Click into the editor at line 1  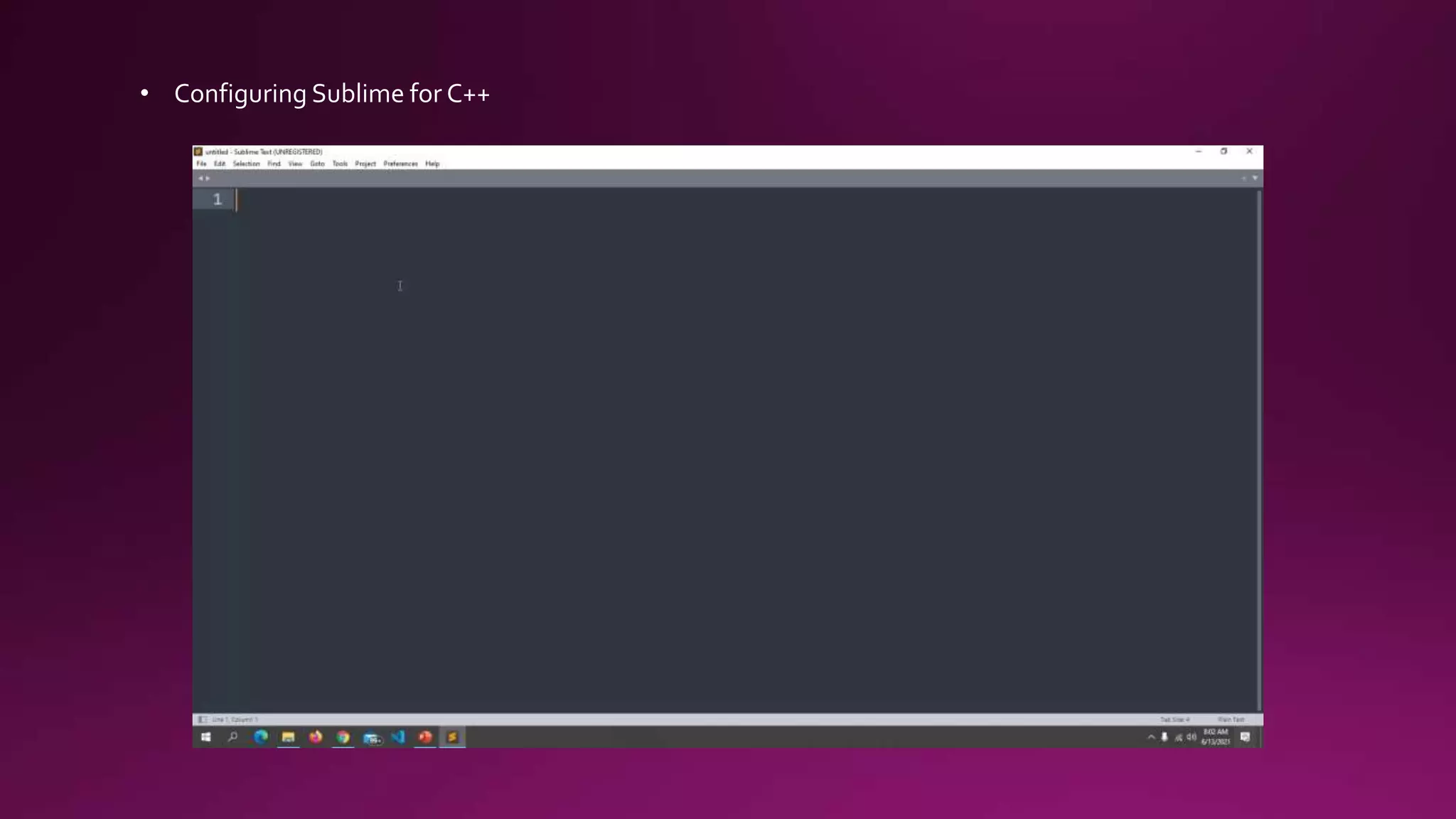point(745,200)
